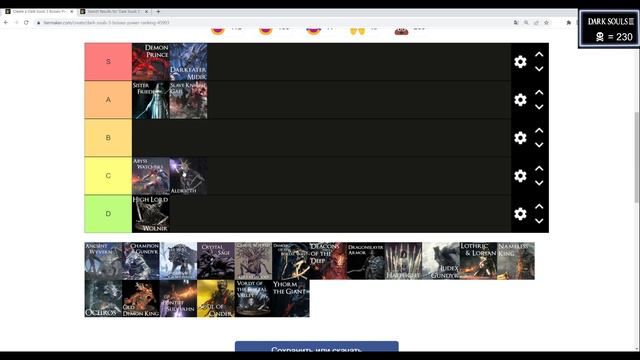
Task: Pick Ancient Wyvern from unranked pool
Action: click(x=103, y=261)
